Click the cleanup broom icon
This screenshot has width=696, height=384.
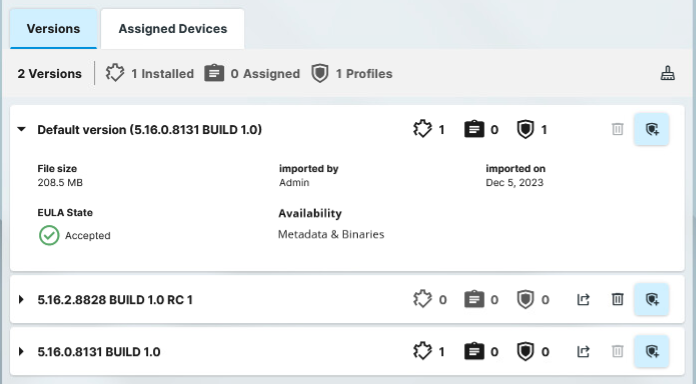click(668, 73)
